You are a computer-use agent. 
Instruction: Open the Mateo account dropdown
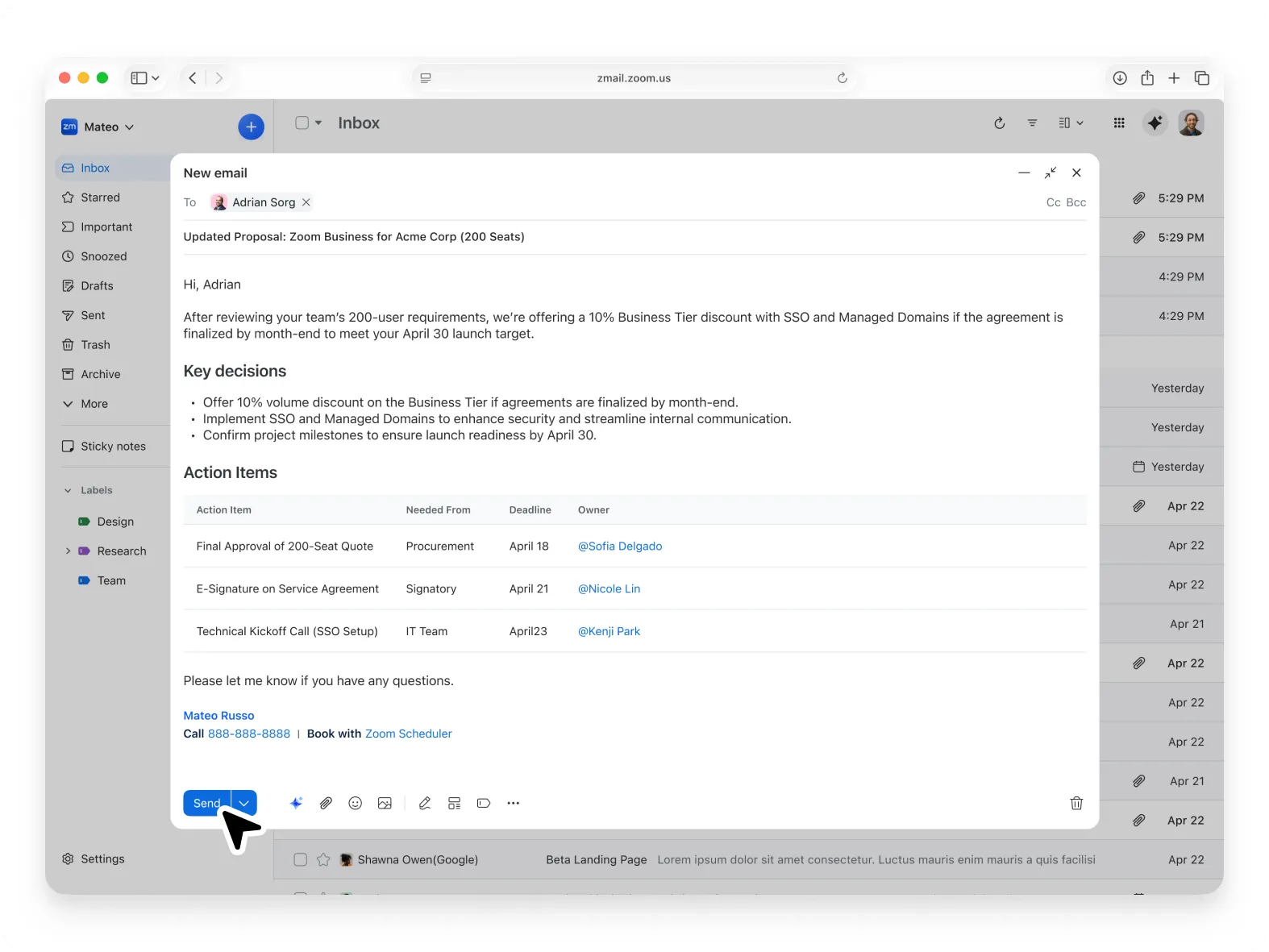pyautogui.click(x=109, y=127)
